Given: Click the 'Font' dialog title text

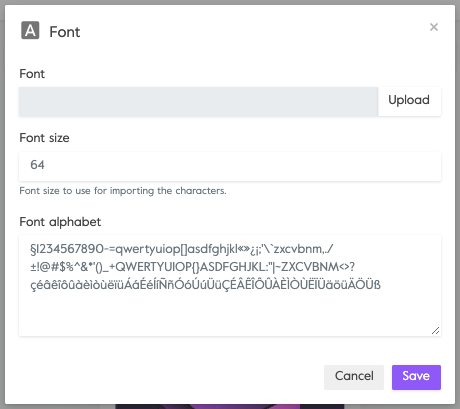Looking at the screenshot, I should tap(65, 32).
